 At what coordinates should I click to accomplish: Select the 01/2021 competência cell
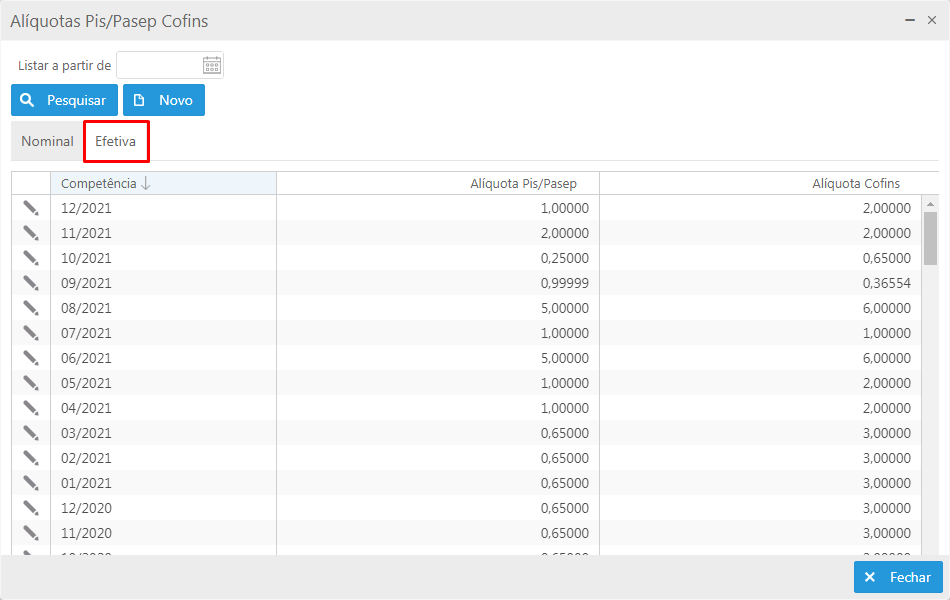point(164,483)
